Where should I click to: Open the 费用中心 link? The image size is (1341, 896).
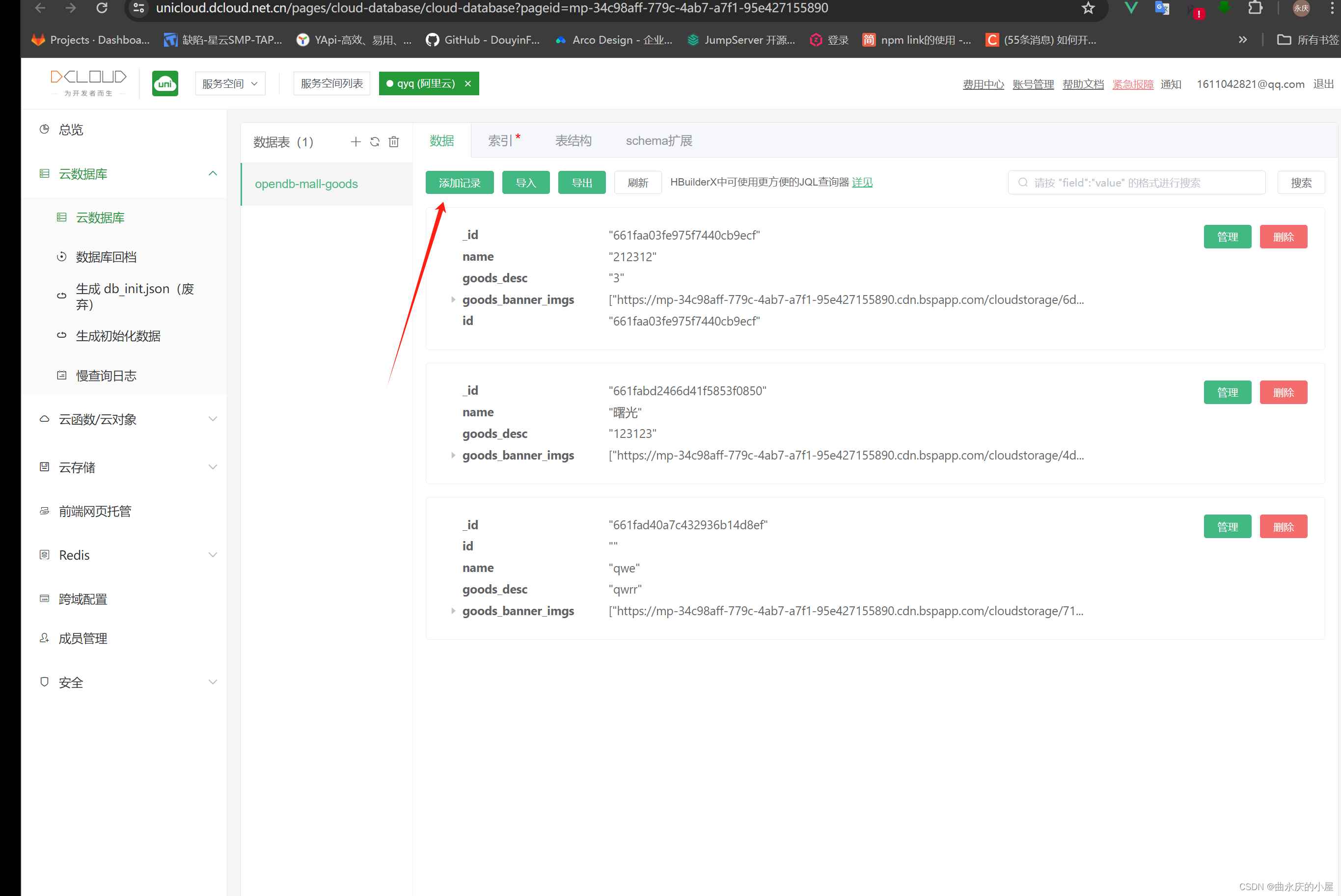tap(984, 84)
